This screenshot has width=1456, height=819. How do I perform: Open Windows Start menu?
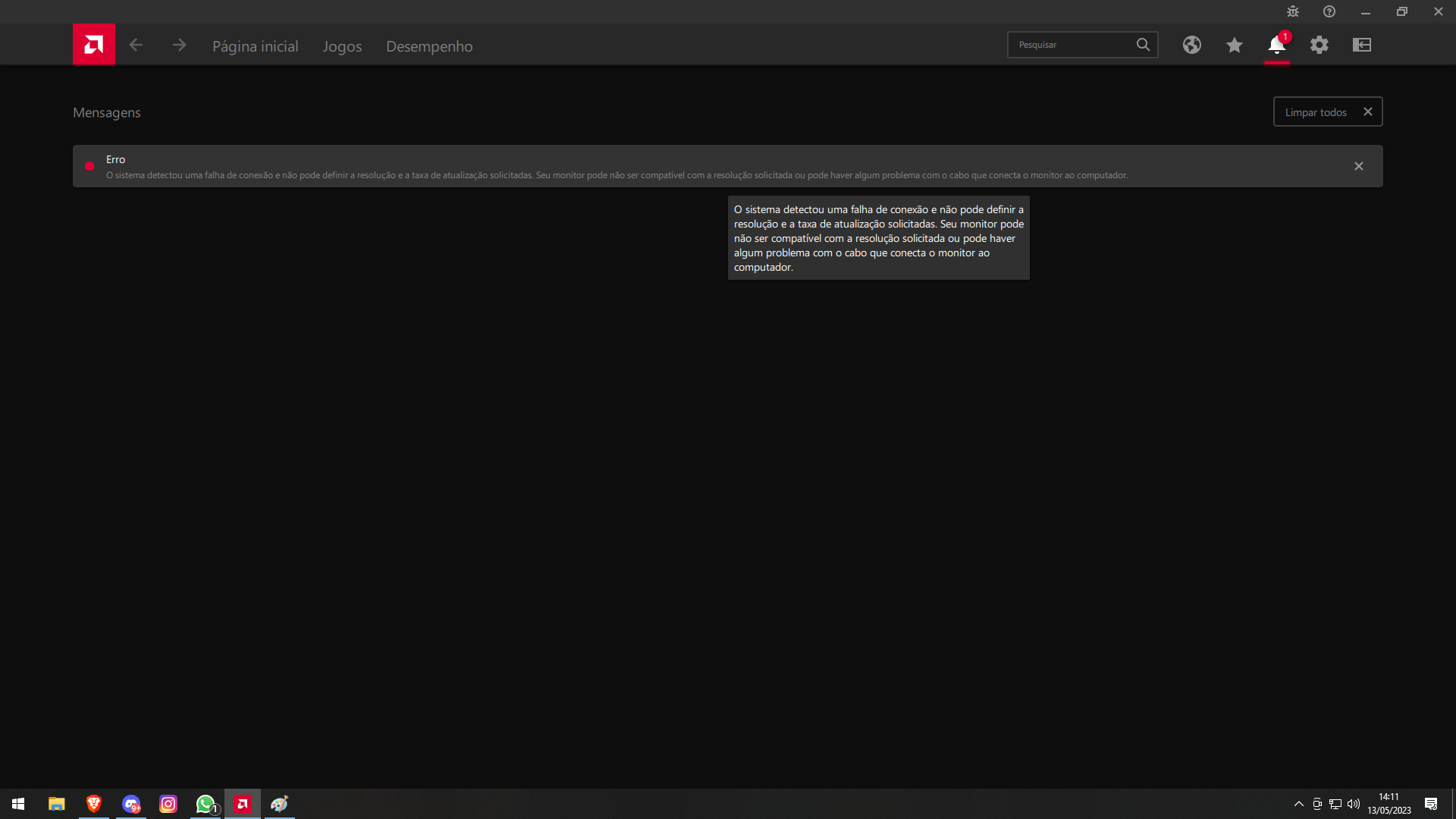click(18, 804)
